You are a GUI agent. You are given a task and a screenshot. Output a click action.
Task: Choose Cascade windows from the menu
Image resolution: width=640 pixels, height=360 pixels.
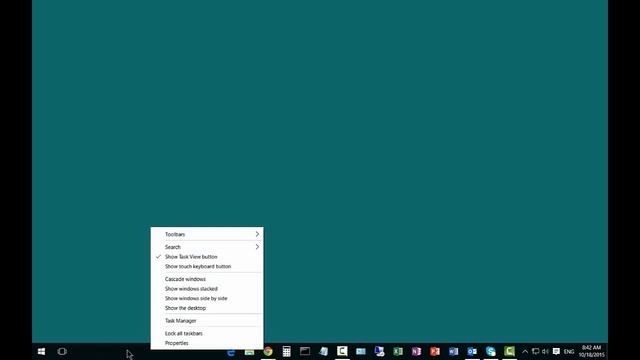[x=207, y=279]
